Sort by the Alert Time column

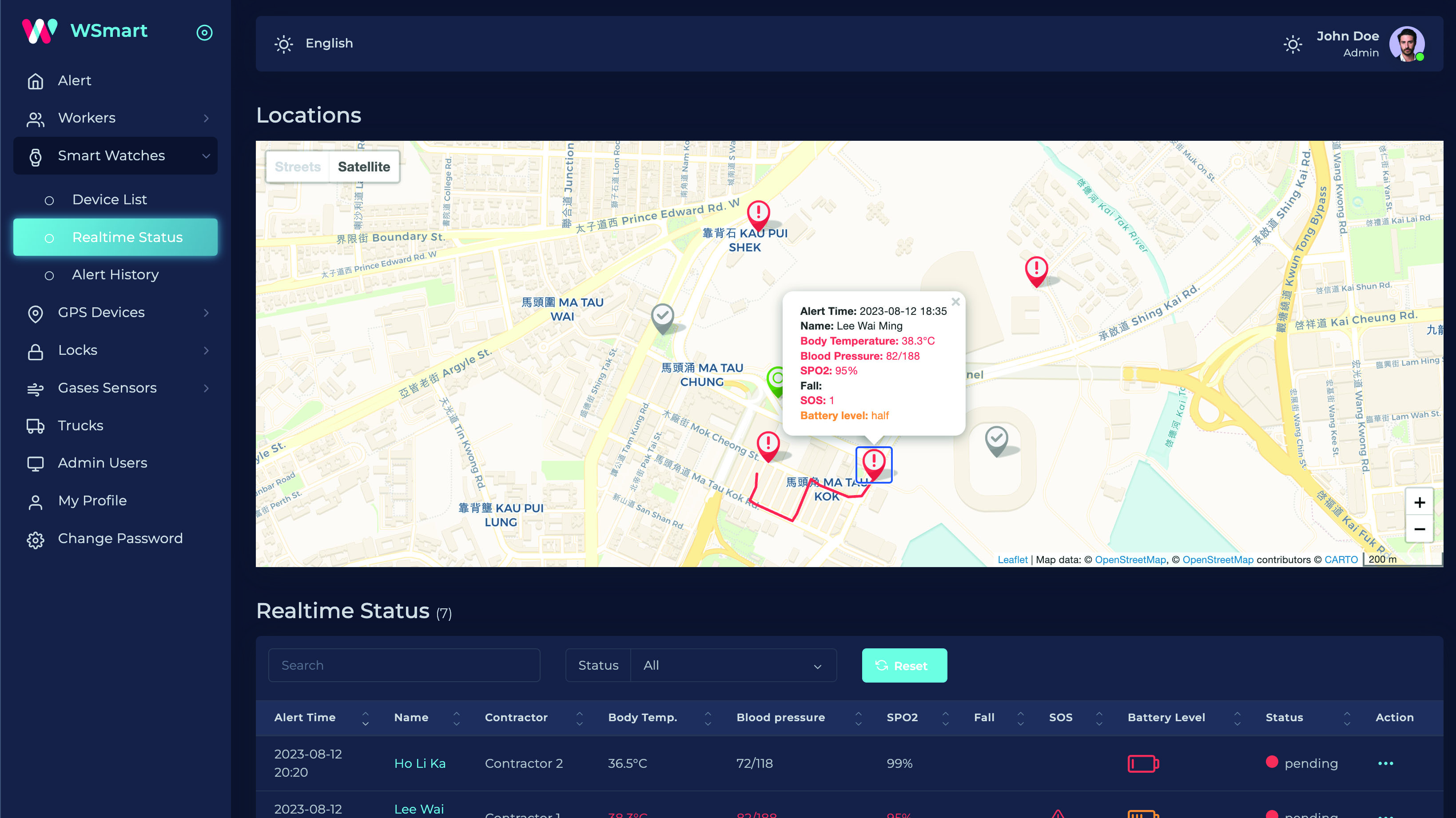321,718
